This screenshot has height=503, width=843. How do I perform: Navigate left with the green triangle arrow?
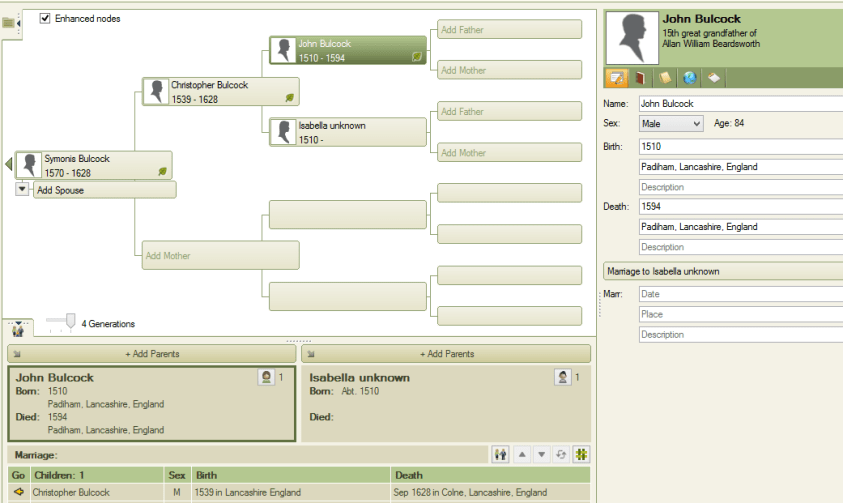[8, 163]
